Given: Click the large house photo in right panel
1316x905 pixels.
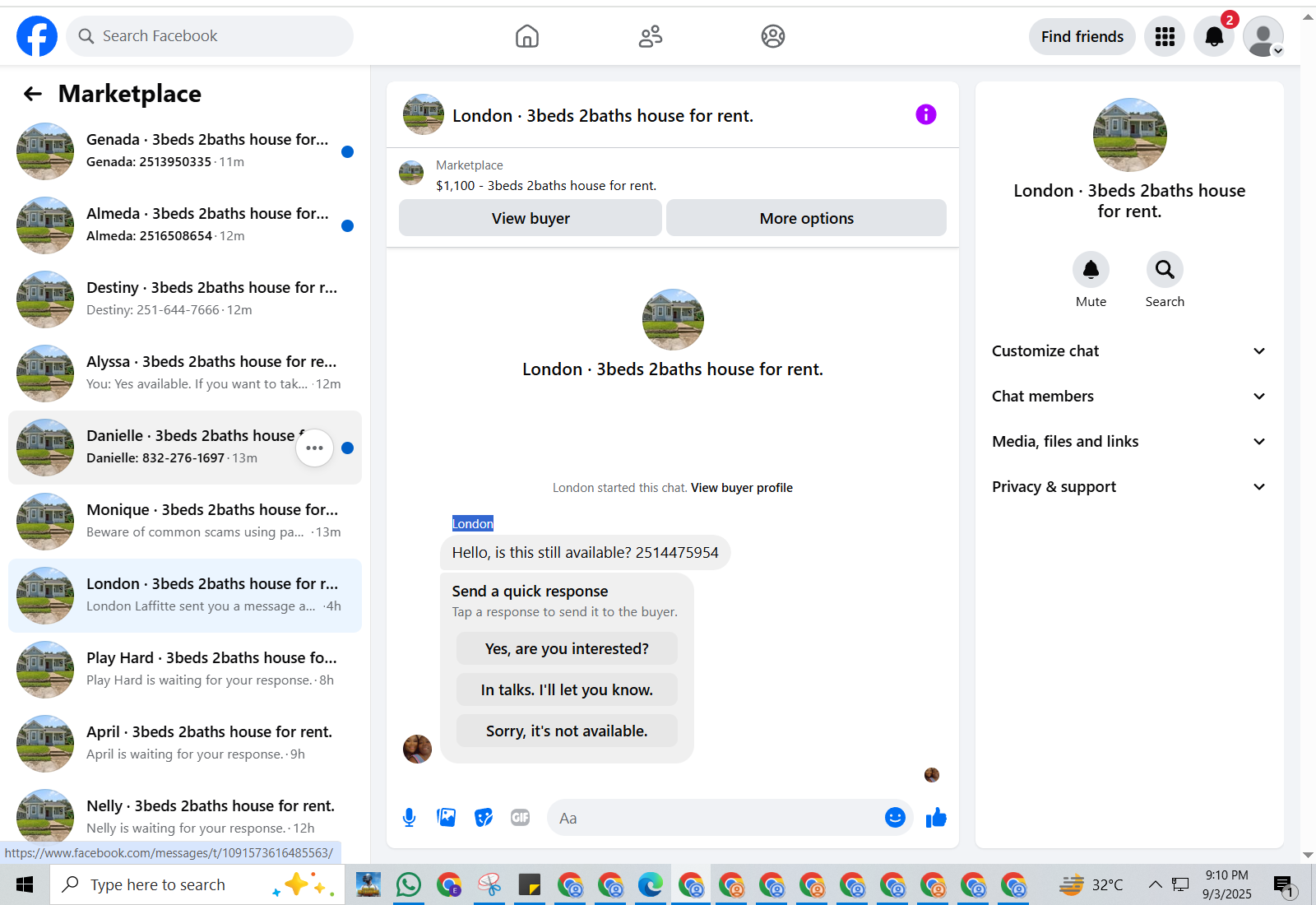Looking at the screenshot, I should point(1129,135).
